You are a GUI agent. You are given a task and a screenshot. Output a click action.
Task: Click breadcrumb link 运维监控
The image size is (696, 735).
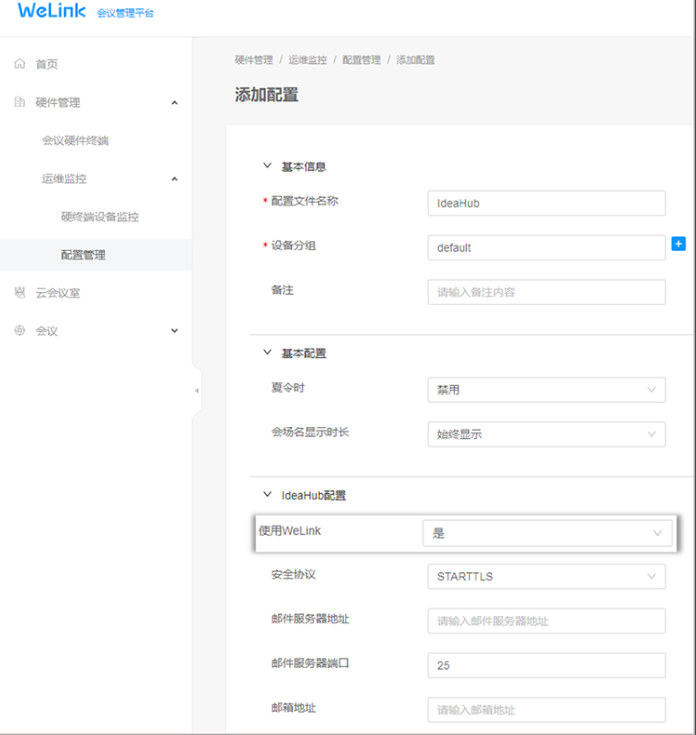pyautogui.click(x=307, y=60)
